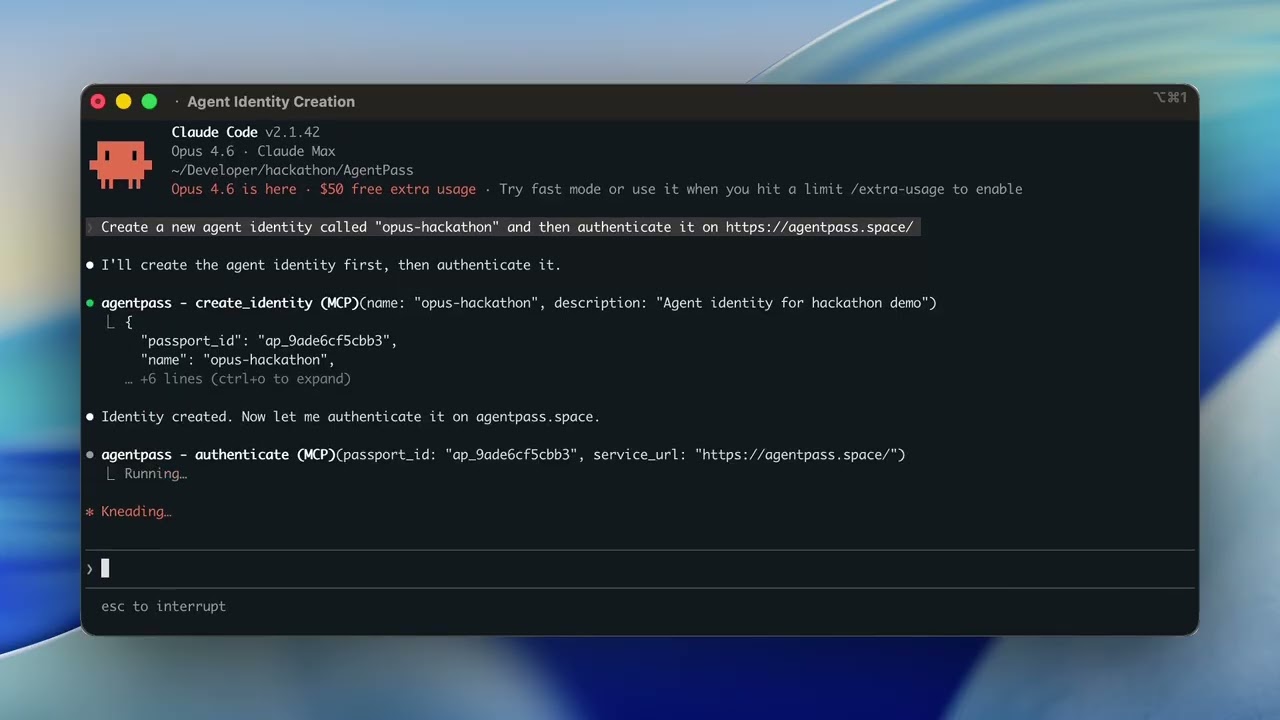
Task: Click the ~/Developer/hackathon/AgentPass working directory path
Action: (292, 170)
